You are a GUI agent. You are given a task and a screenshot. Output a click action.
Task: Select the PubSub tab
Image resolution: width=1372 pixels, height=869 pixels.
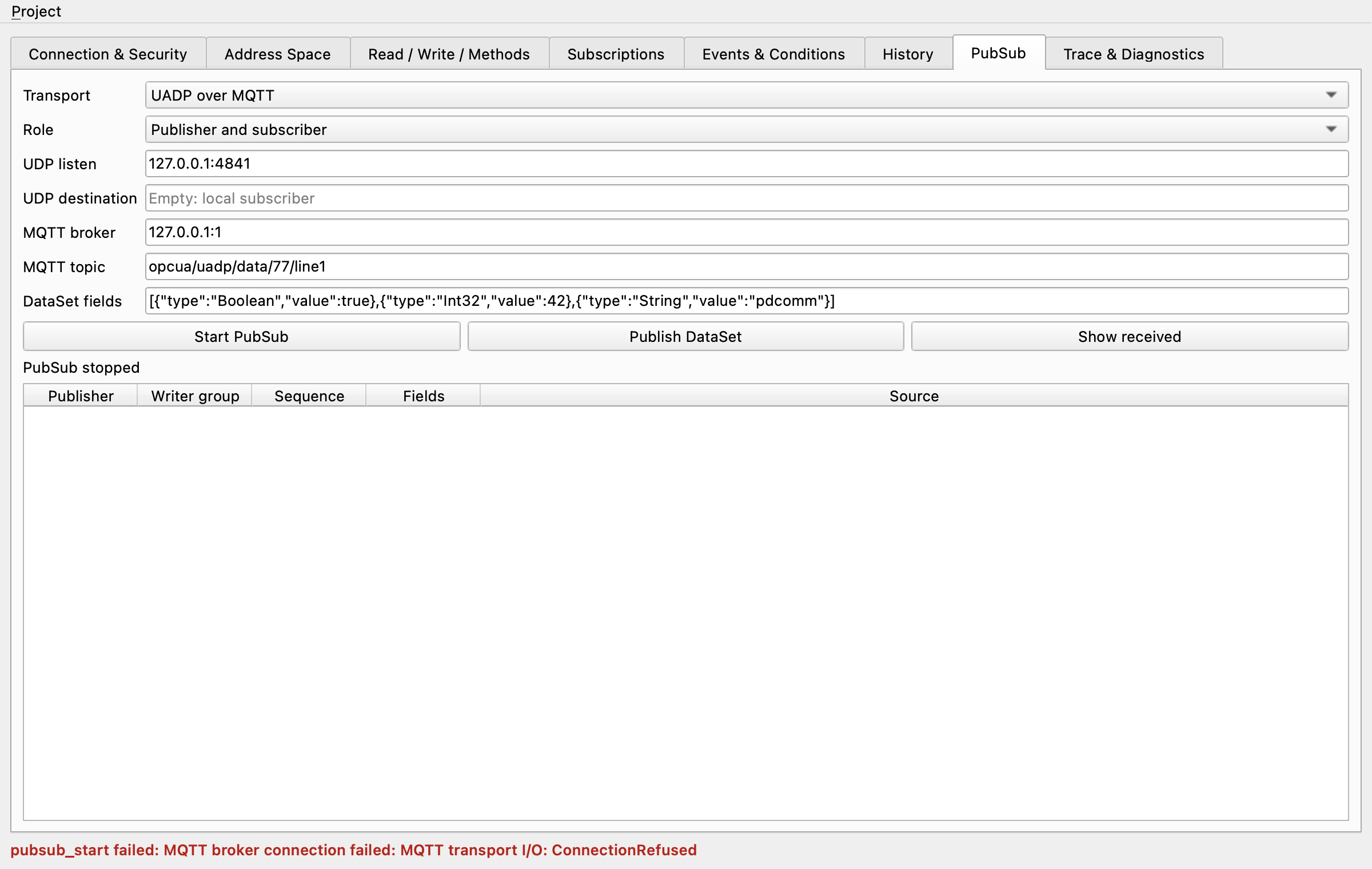(x=999, y=53)
